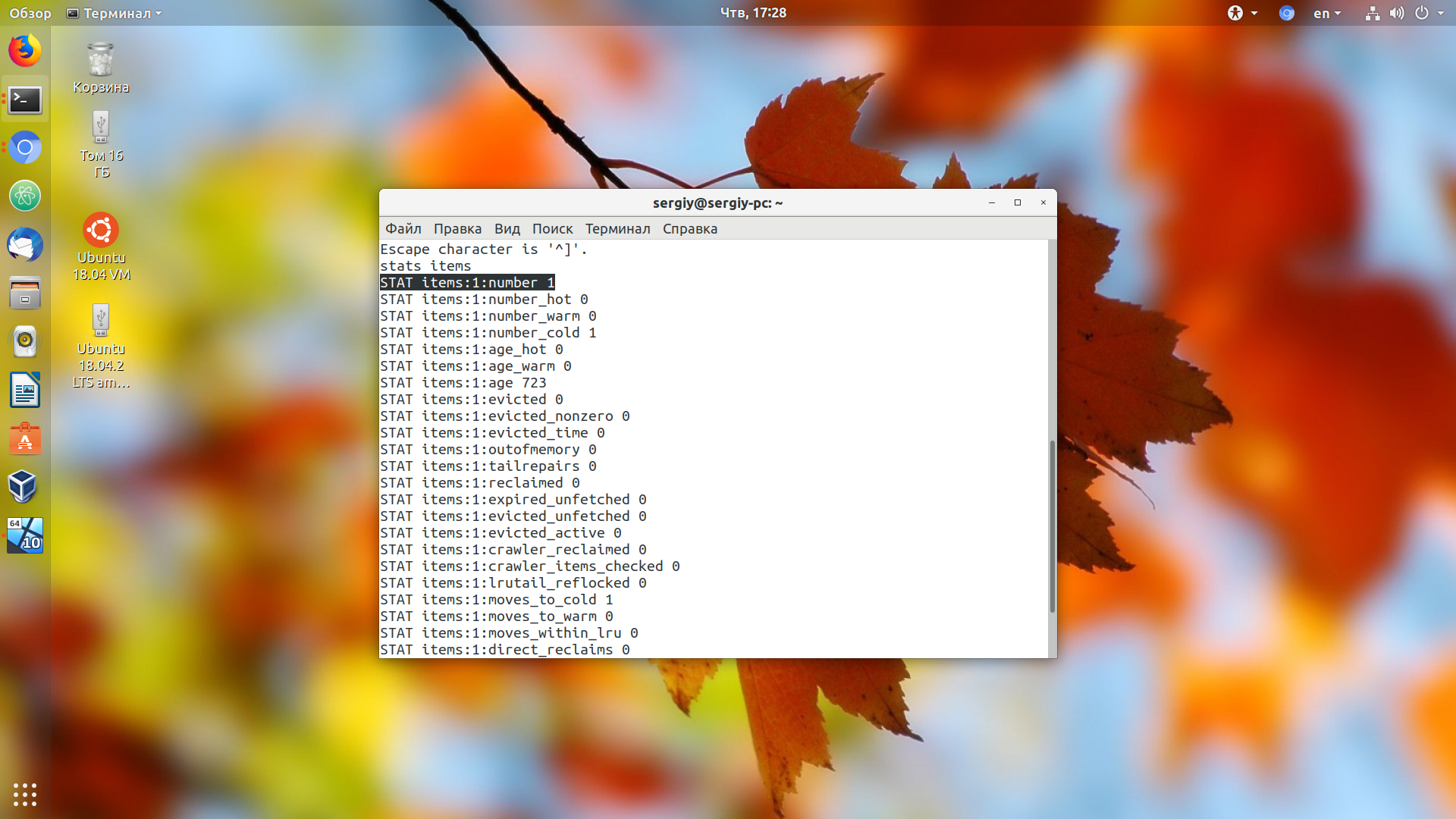The image size is (1456, 819).
Task: Open the Правка menu
Action: (457, 228)
